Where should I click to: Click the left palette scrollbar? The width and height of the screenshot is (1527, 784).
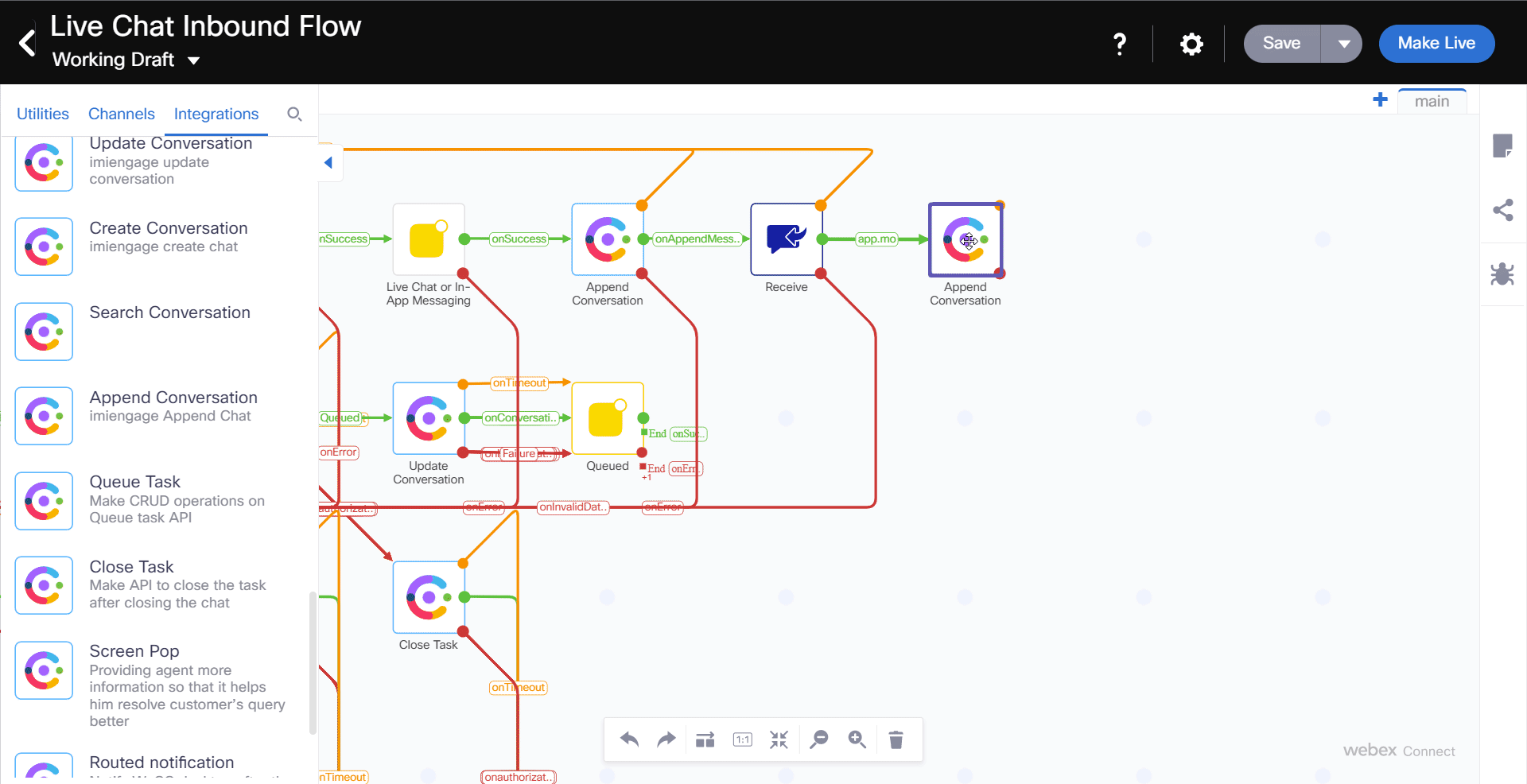pos(313,664)
